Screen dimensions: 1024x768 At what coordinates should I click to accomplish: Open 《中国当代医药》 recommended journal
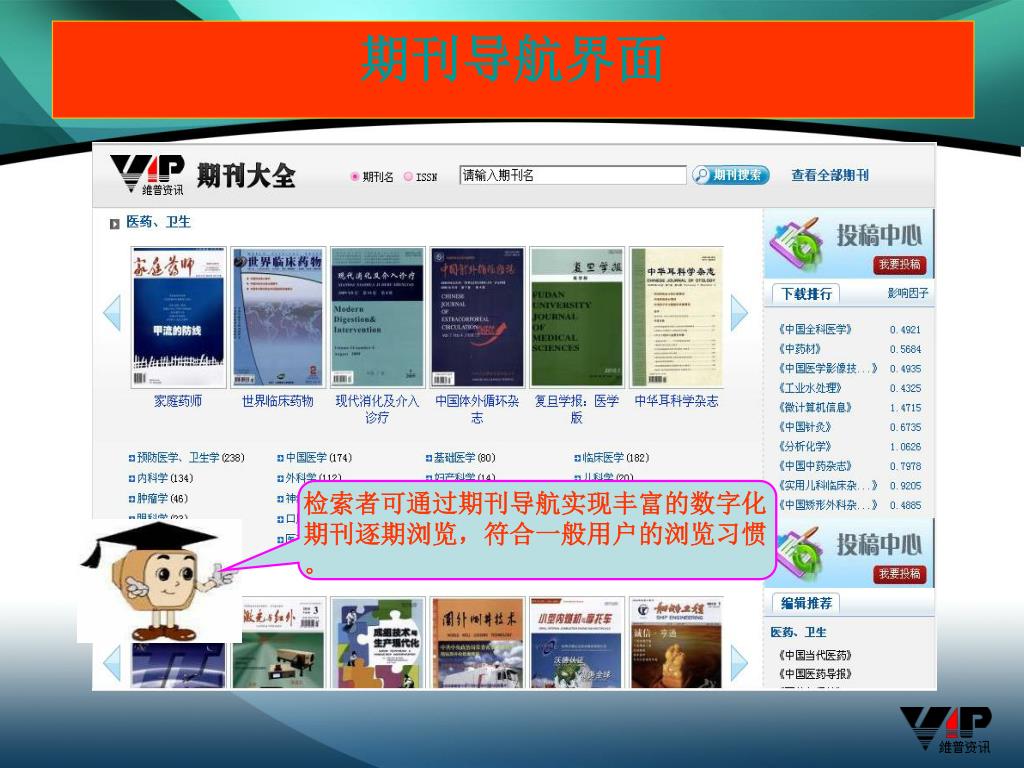coord(815,655)
